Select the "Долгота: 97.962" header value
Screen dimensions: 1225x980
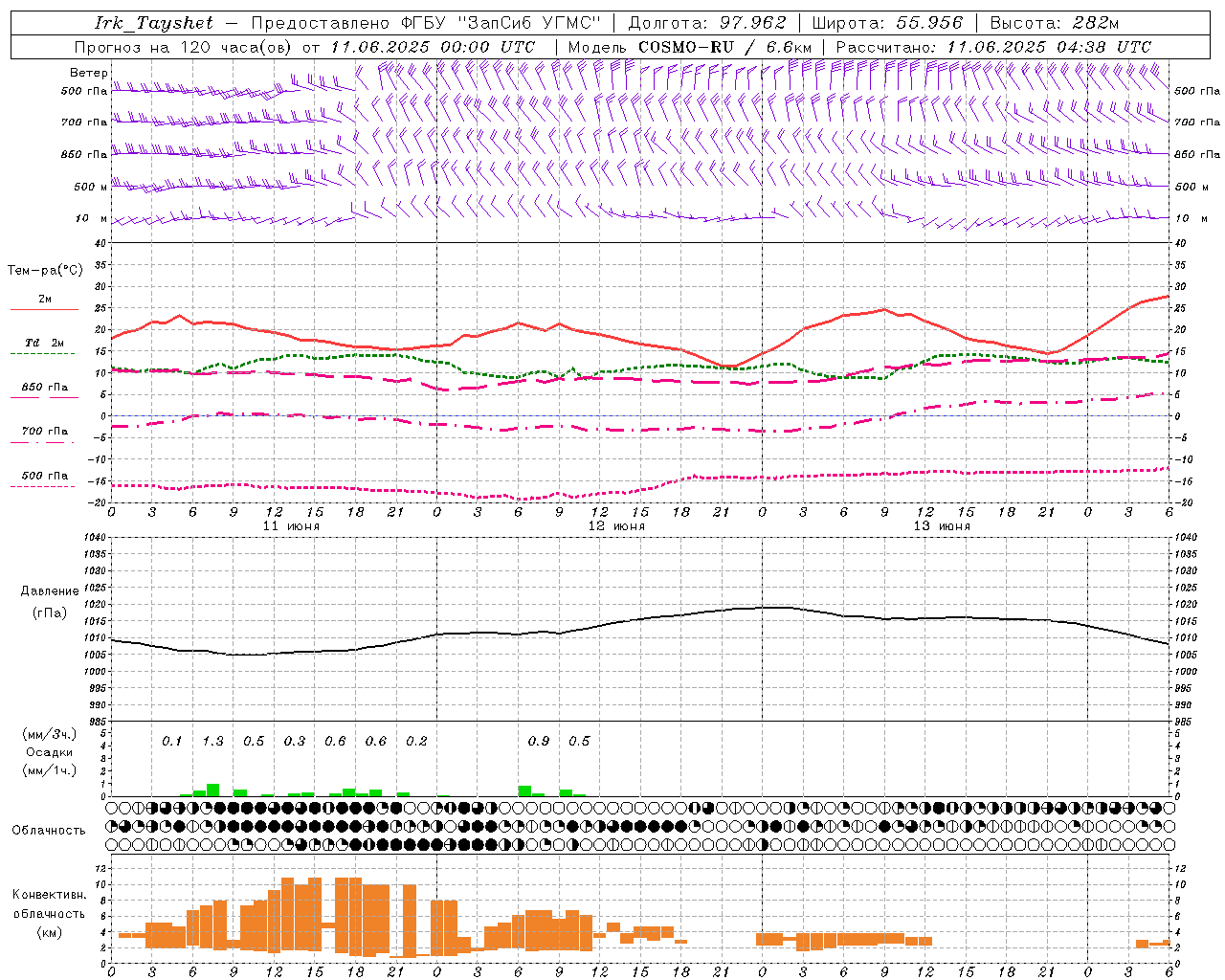pos(707,23)
